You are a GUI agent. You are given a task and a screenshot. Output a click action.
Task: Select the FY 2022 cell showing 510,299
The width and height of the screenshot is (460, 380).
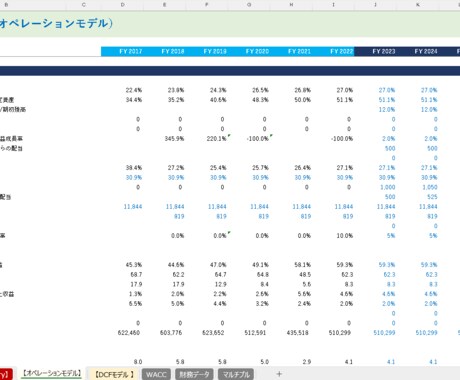339,333
